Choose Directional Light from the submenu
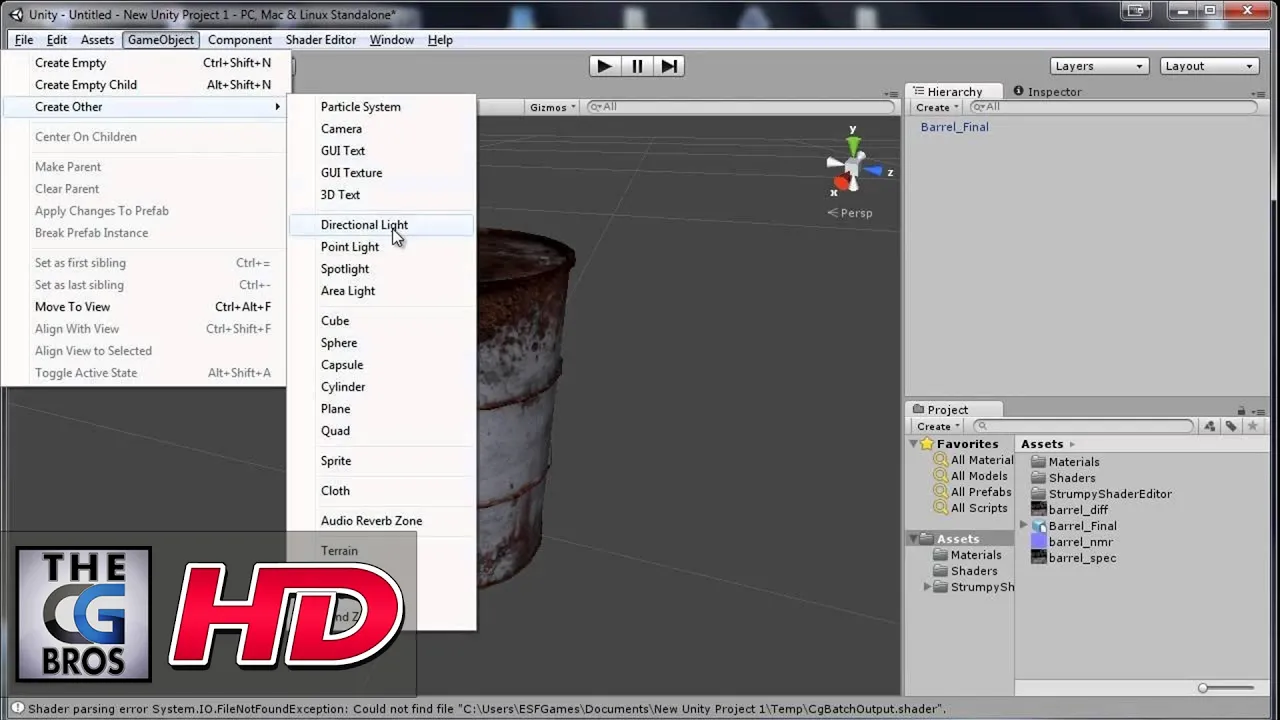 click(x=381, y=225)
